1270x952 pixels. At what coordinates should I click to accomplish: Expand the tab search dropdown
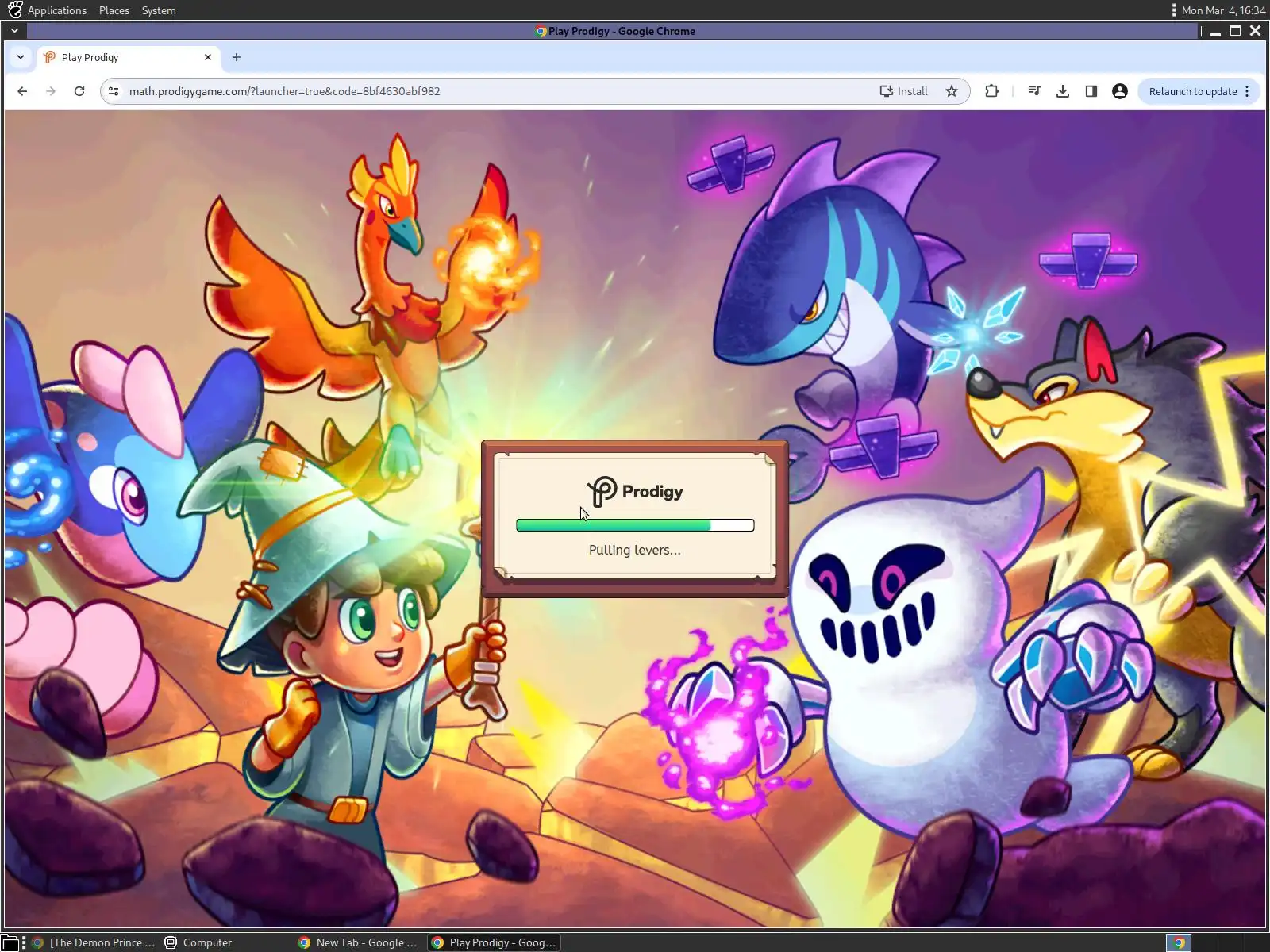(x=21, y=57)
